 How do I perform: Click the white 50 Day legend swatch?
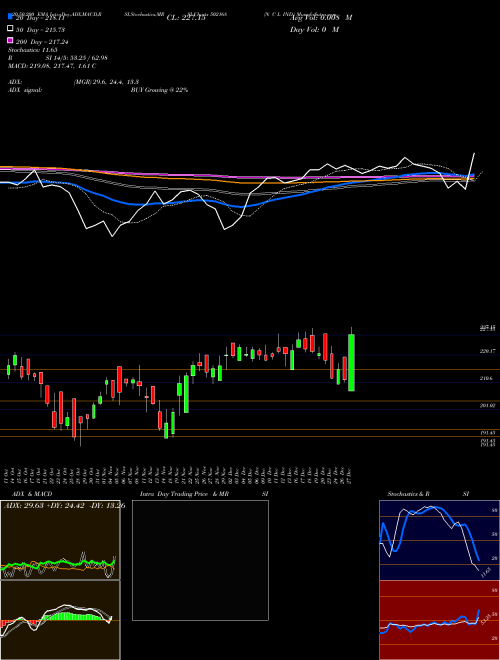(10, 29)
